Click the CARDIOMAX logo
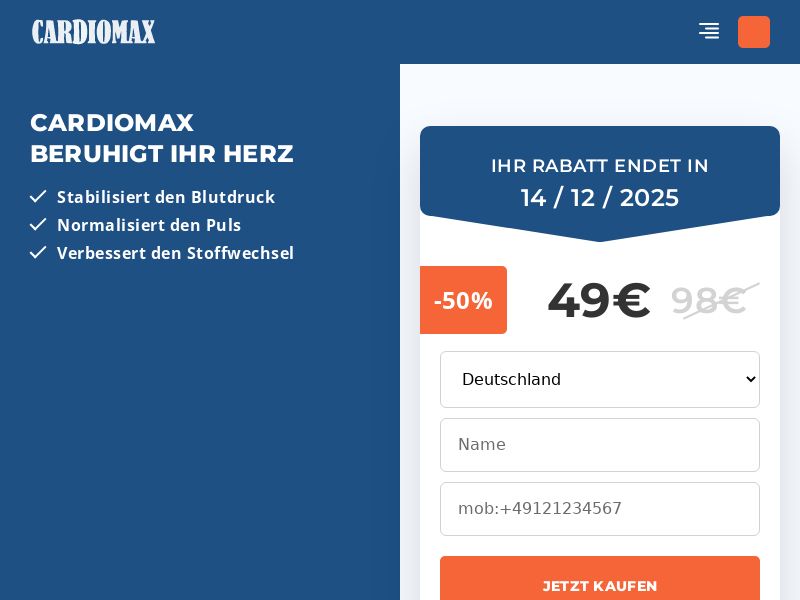 [x=94, y=32]
